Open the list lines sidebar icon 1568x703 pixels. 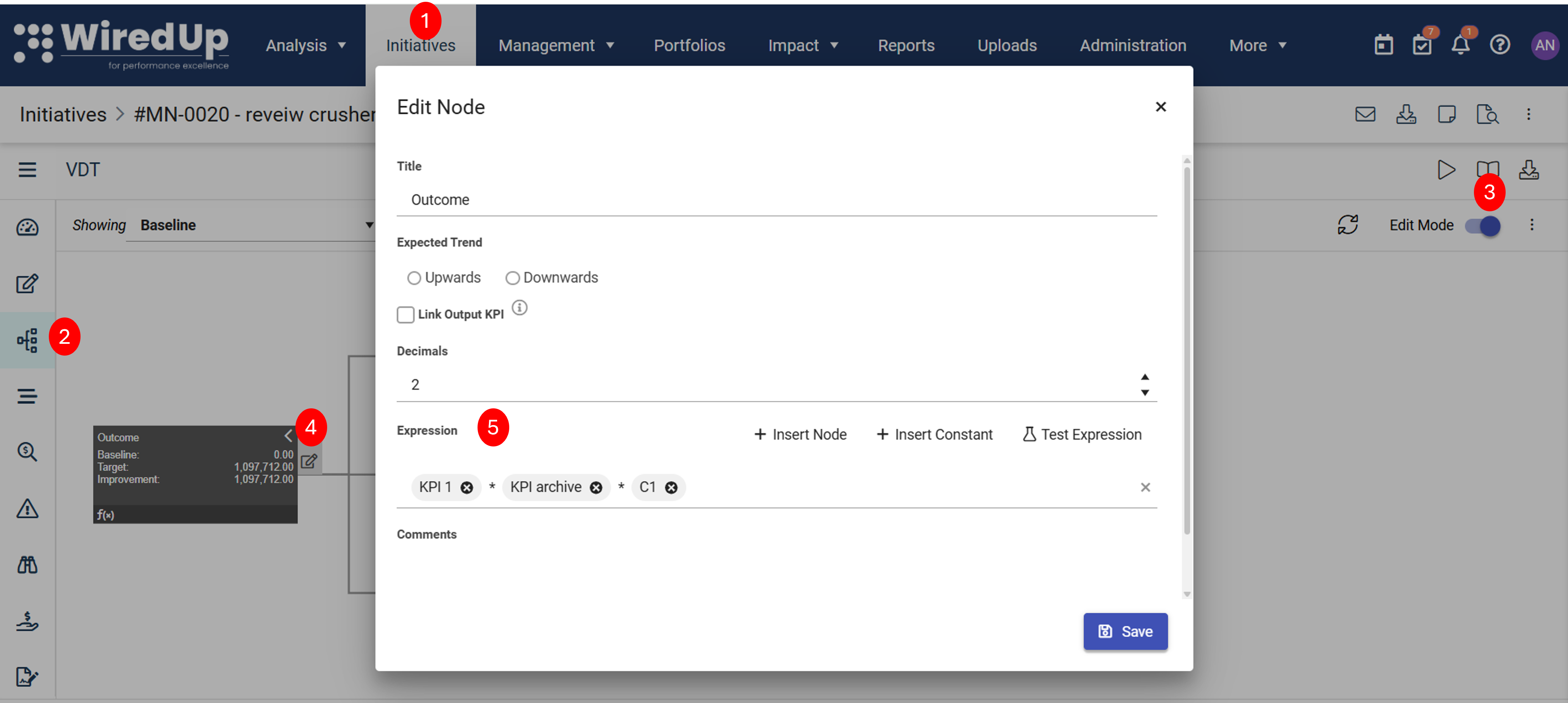(27, 396)
